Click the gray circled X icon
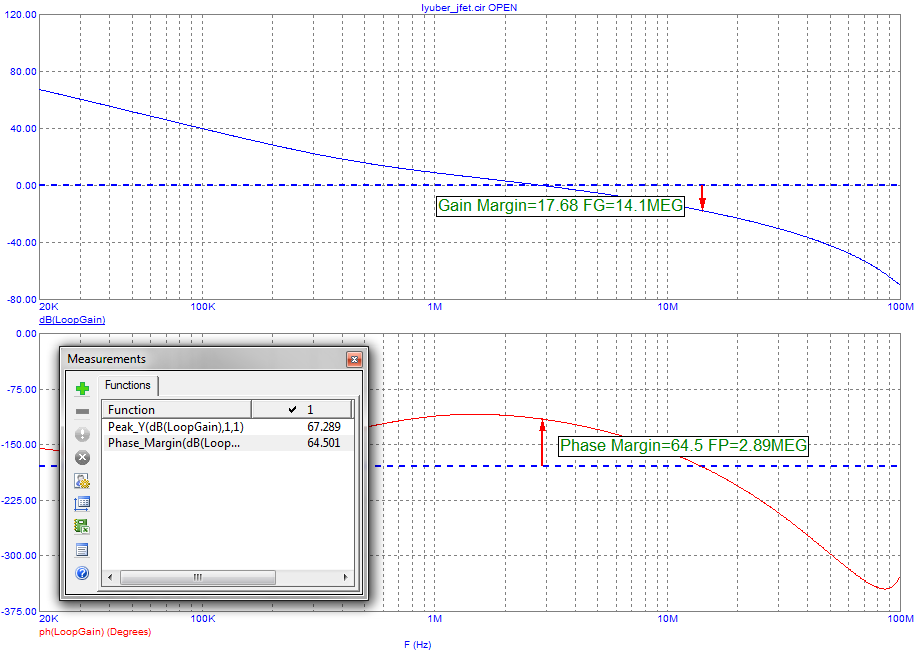 pyautogui.click(x=83, y=457)
